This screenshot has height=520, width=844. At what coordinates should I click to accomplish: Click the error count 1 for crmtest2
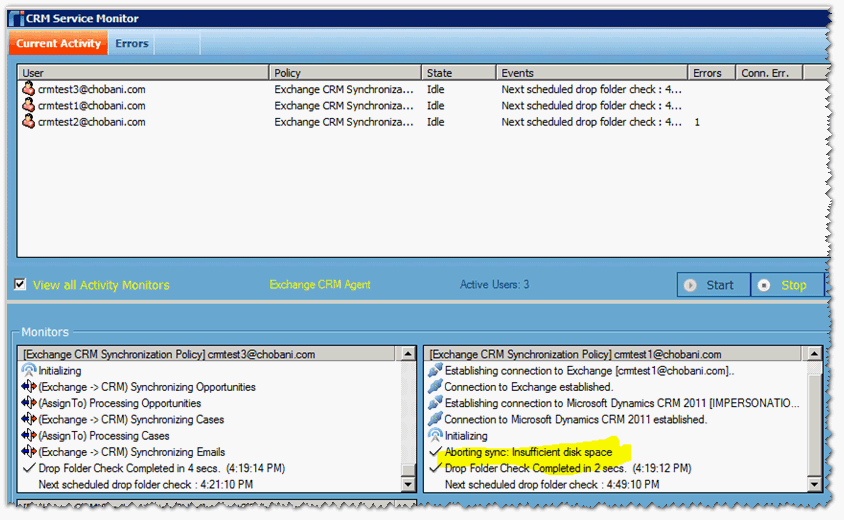click(x=697, y=122)
